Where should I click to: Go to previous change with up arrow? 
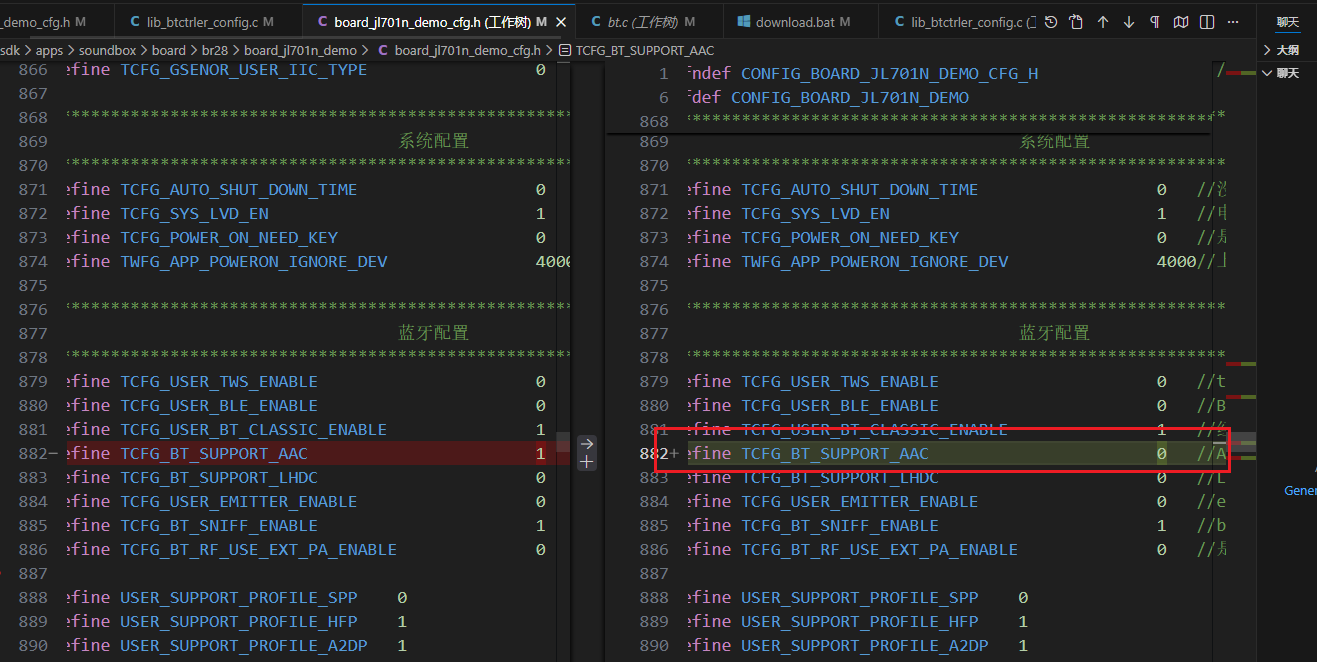pos(1103,22)
